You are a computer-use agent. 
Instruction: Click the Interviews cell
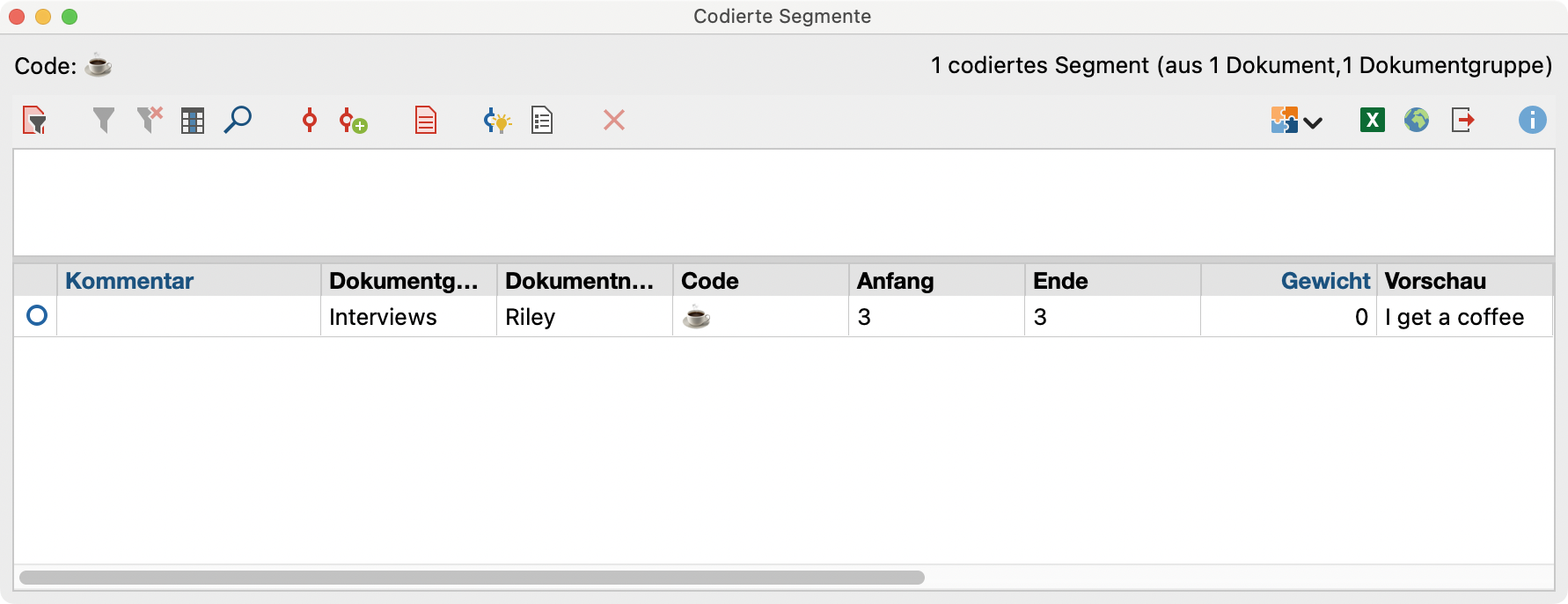coord(409,317)
